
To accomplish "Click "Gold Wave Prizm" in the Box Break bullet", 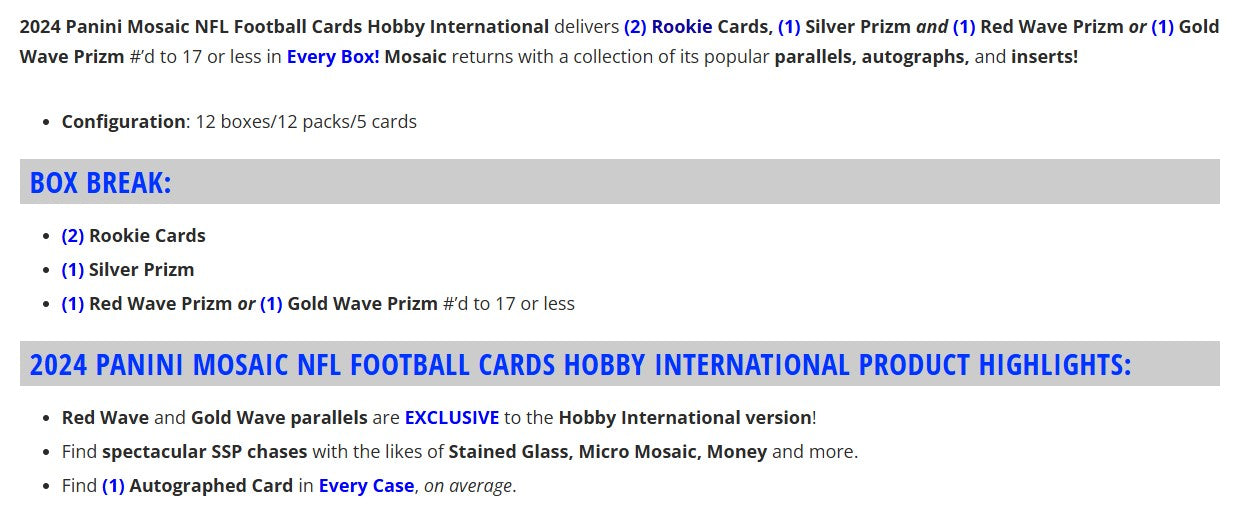I will point(362,303).
